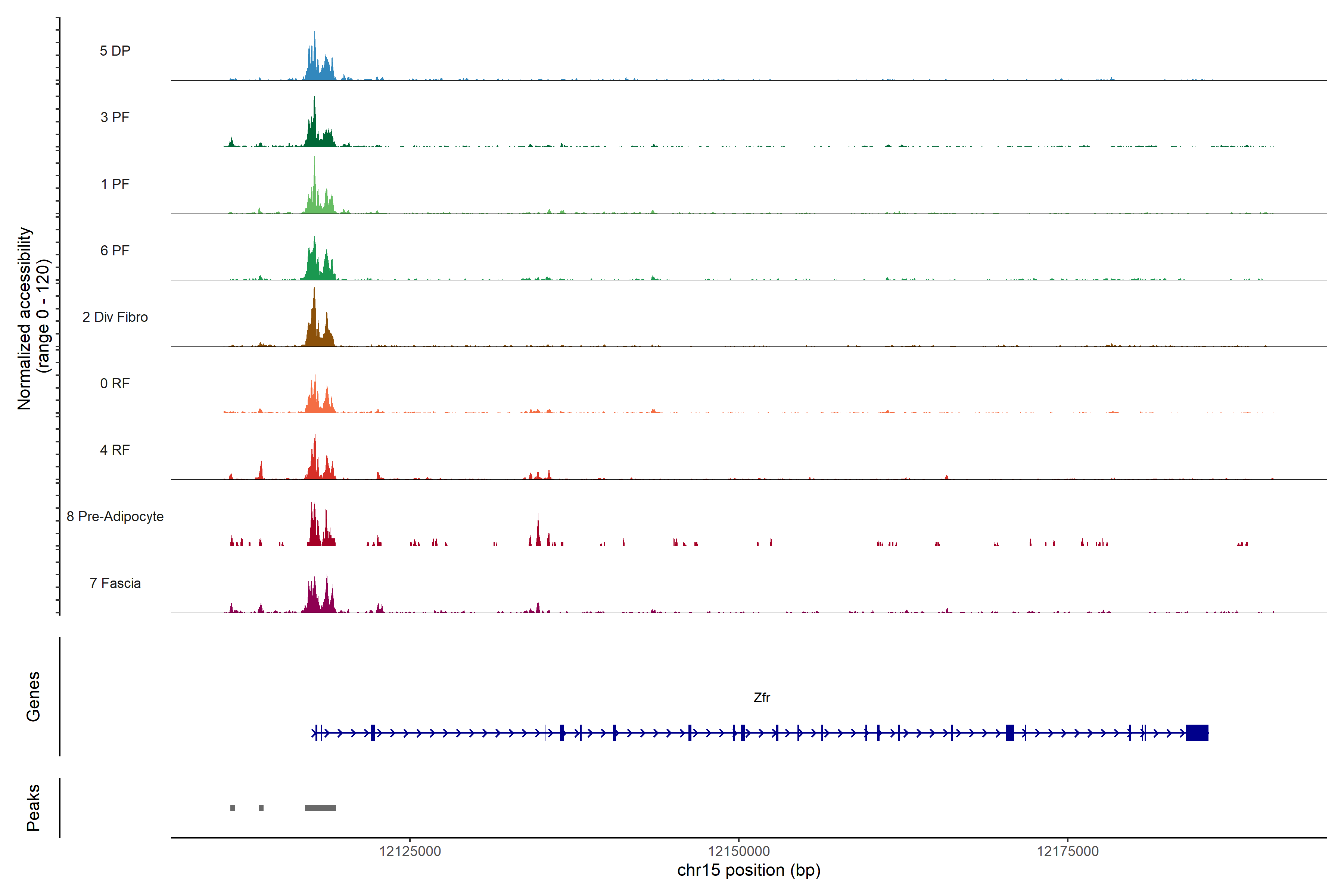Click the large final Zfr exon block
1344x896 pixels.
point(1197,732)
